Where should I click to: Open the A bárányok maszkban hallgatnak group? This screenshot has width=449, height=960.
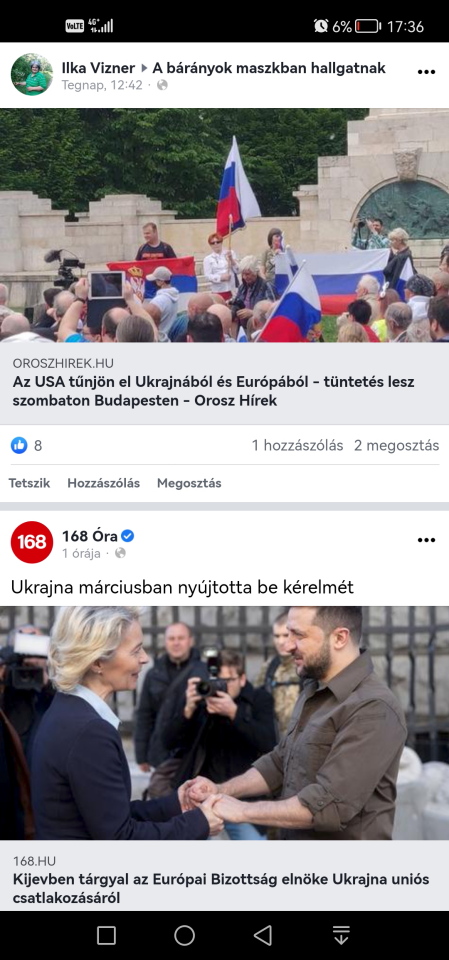tap(269, 68)
